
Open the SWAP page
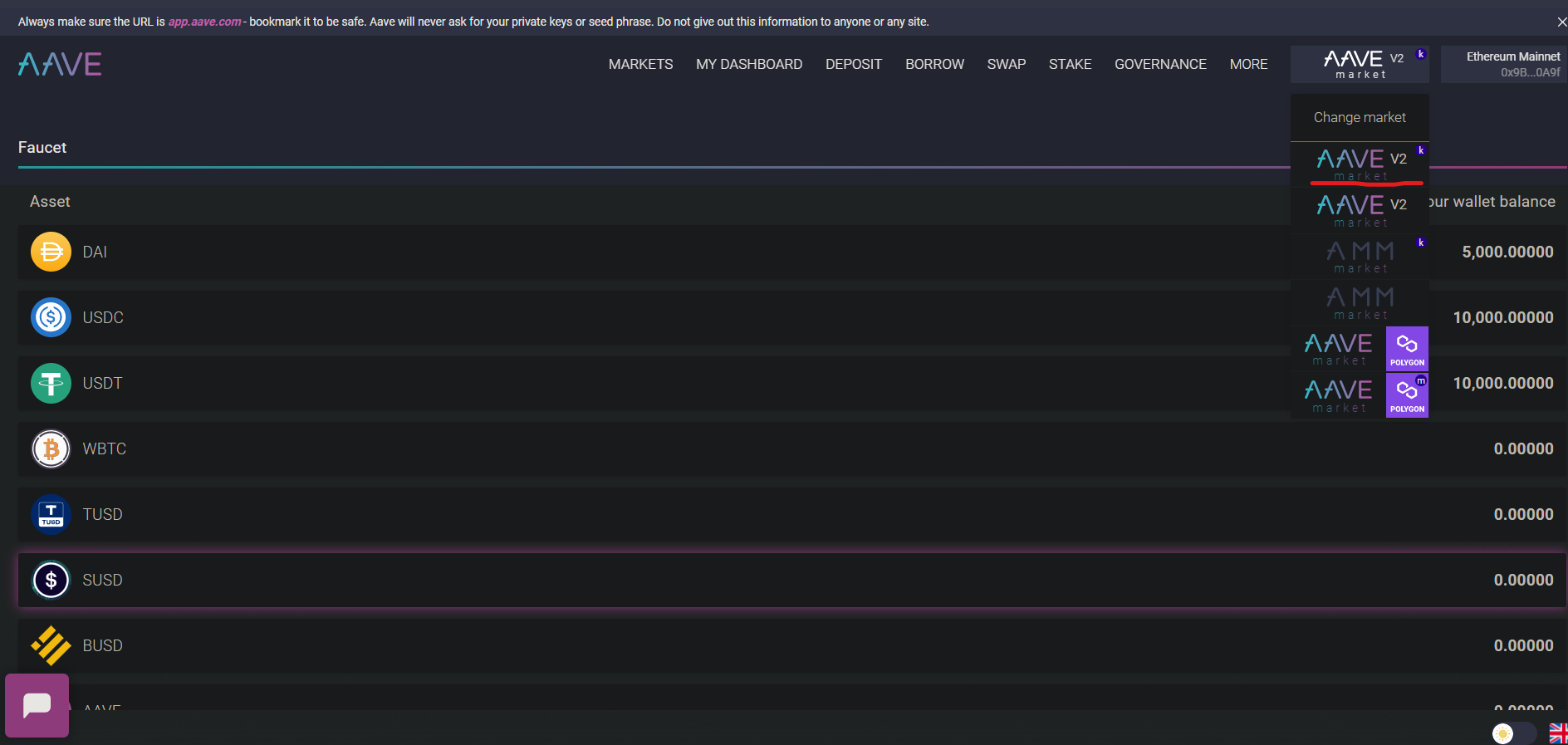(1006, 64)
